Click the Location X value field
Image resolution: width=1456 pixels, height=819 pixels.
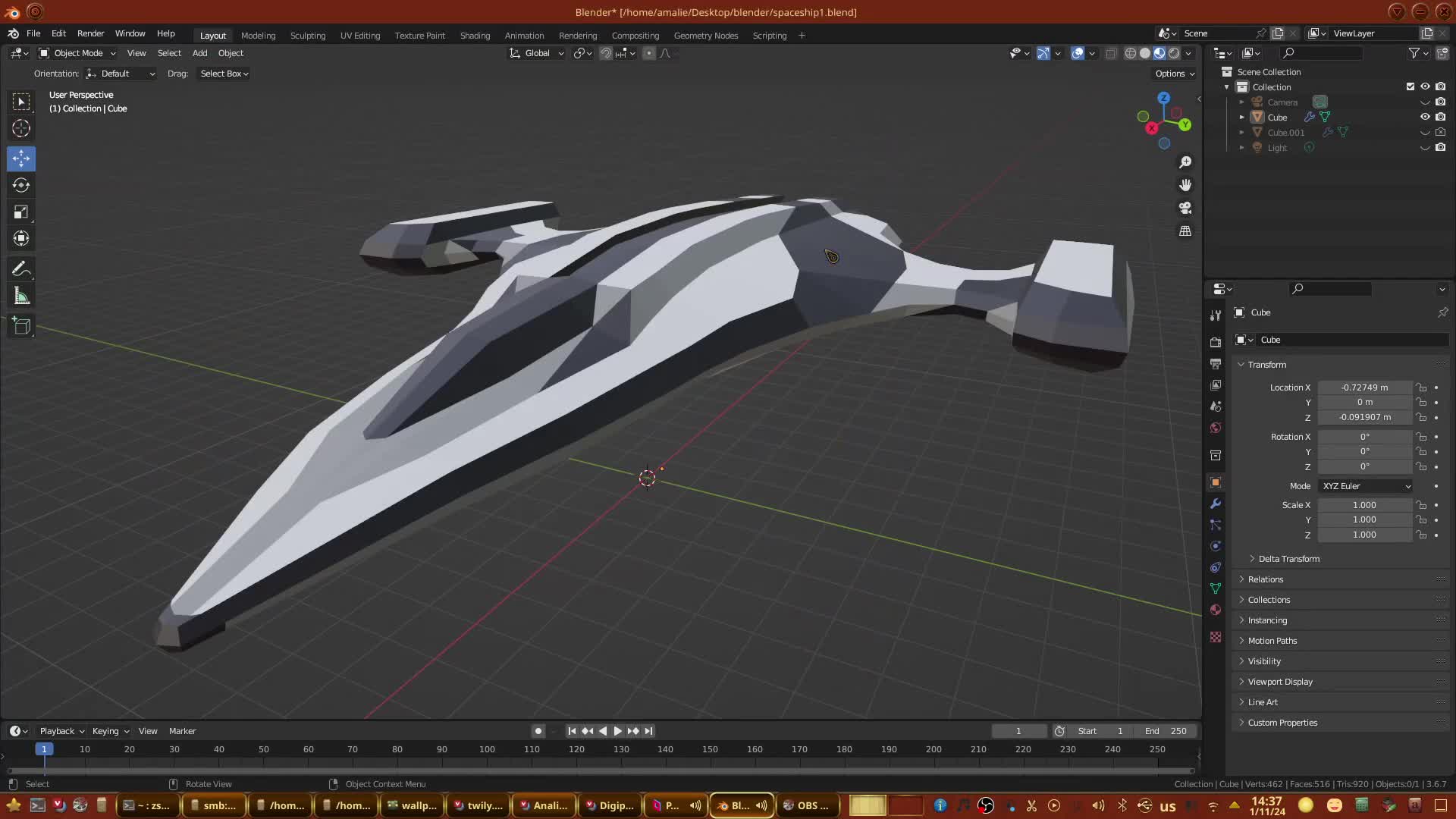pos(1363,388)
